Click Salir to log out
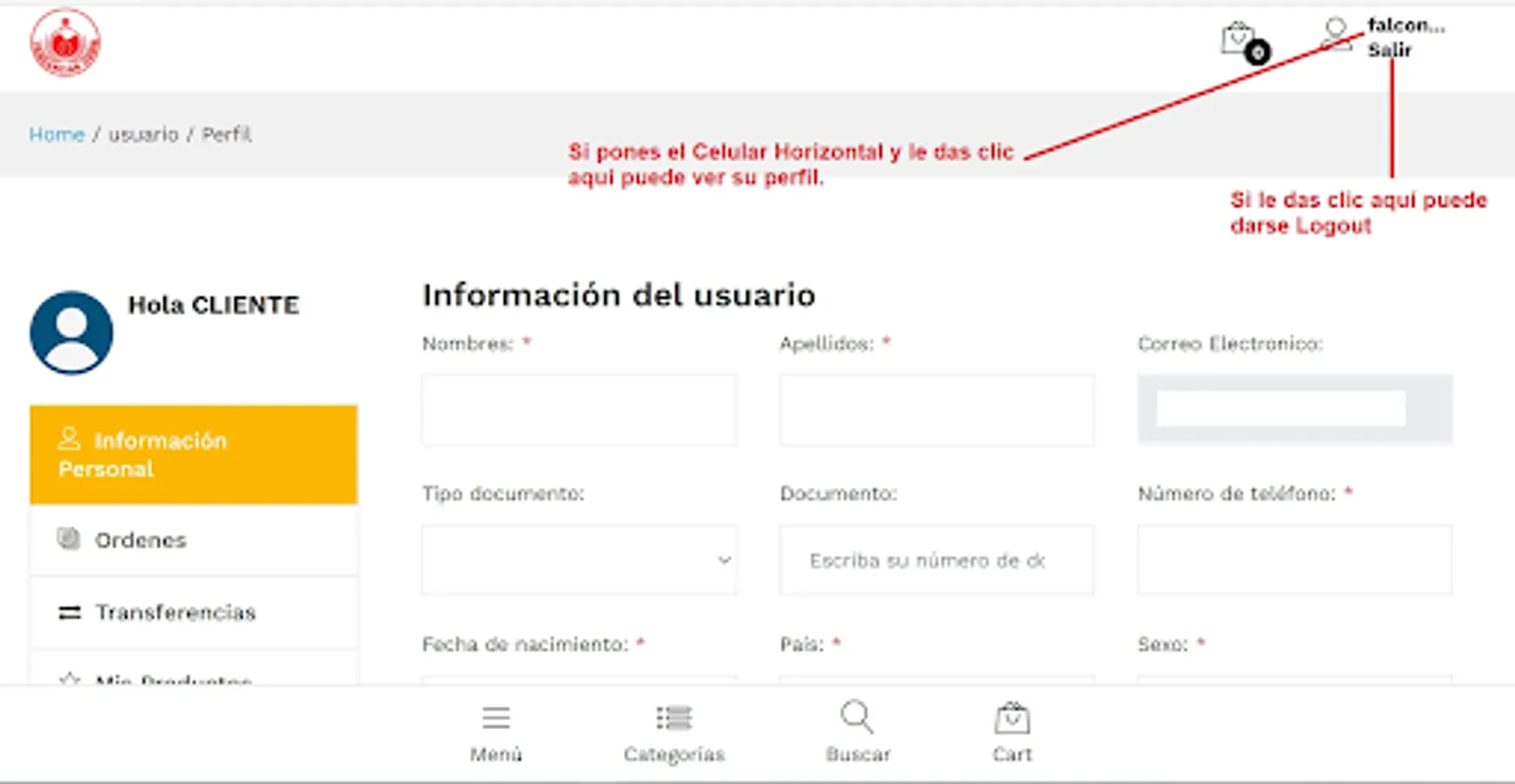This screenshot has height=784, width=1515. click(x=1388, y=50)
